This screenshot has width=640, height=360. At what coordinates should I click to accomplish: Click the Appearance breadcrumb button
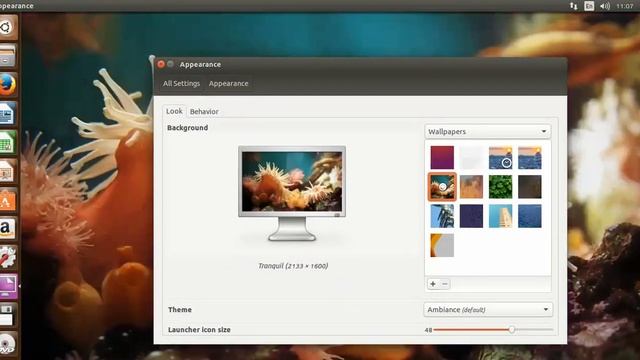pyautogui.click(x=229, y=84)
